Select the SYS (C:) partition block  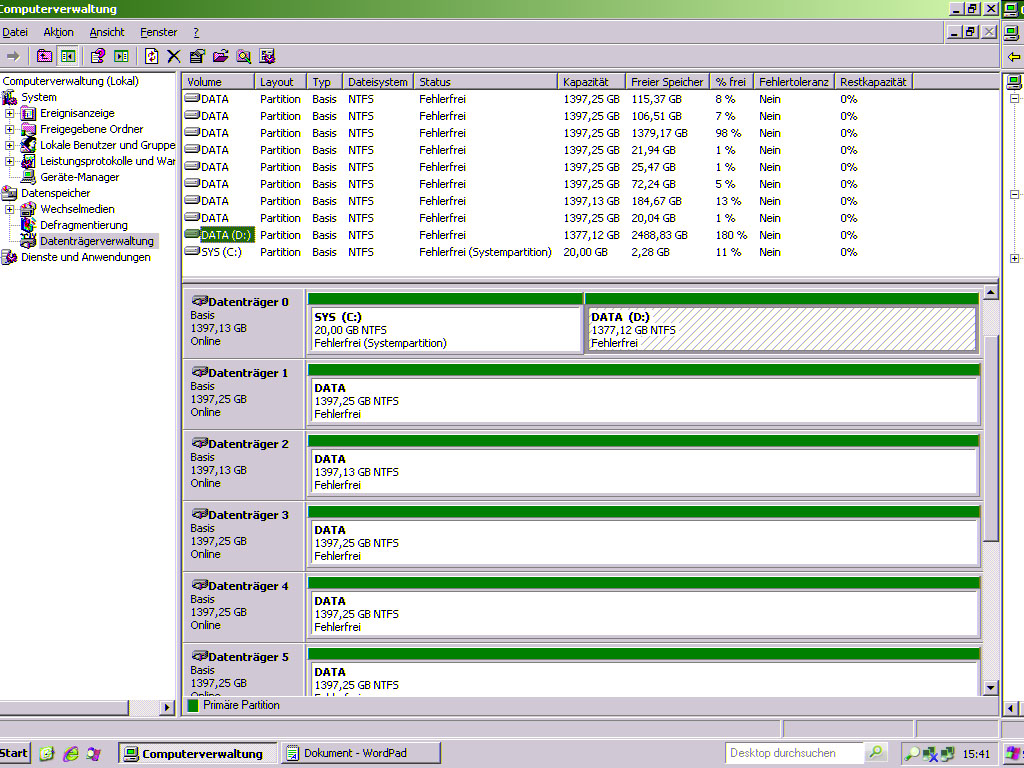[445, 330]
